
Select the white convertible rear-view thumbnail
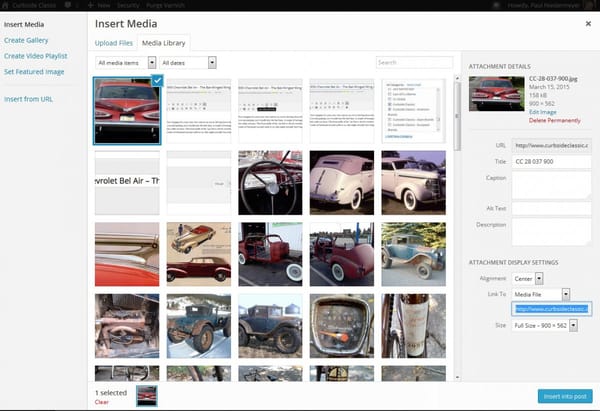342,183
